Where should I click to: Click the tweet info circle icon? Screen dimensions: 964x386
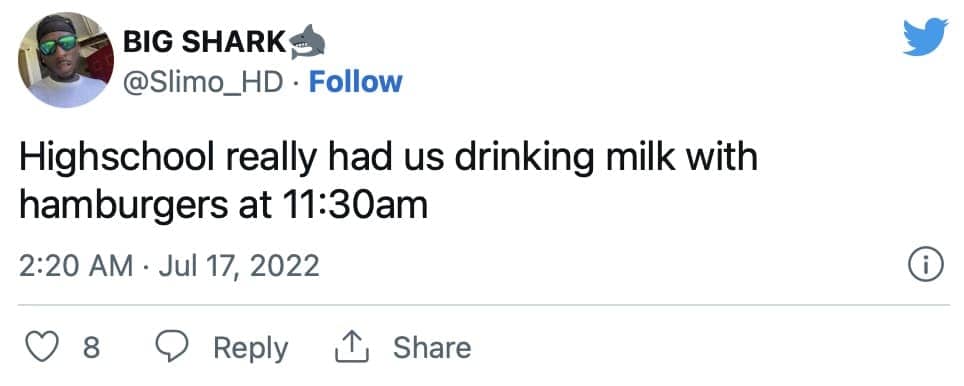click(925, 266)
